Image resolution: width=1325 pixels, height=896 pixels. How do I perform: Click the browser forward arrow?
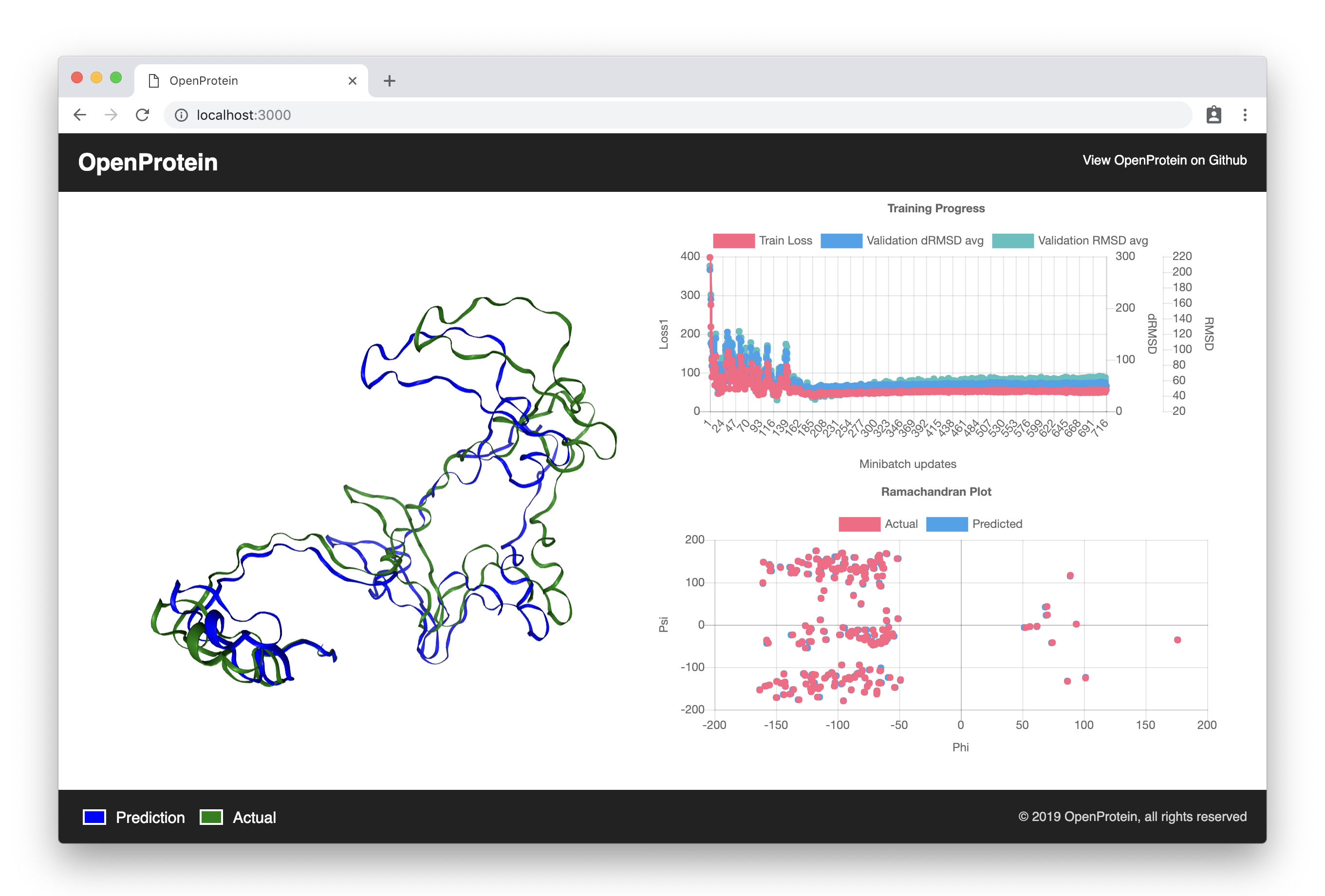pos(111,115)
